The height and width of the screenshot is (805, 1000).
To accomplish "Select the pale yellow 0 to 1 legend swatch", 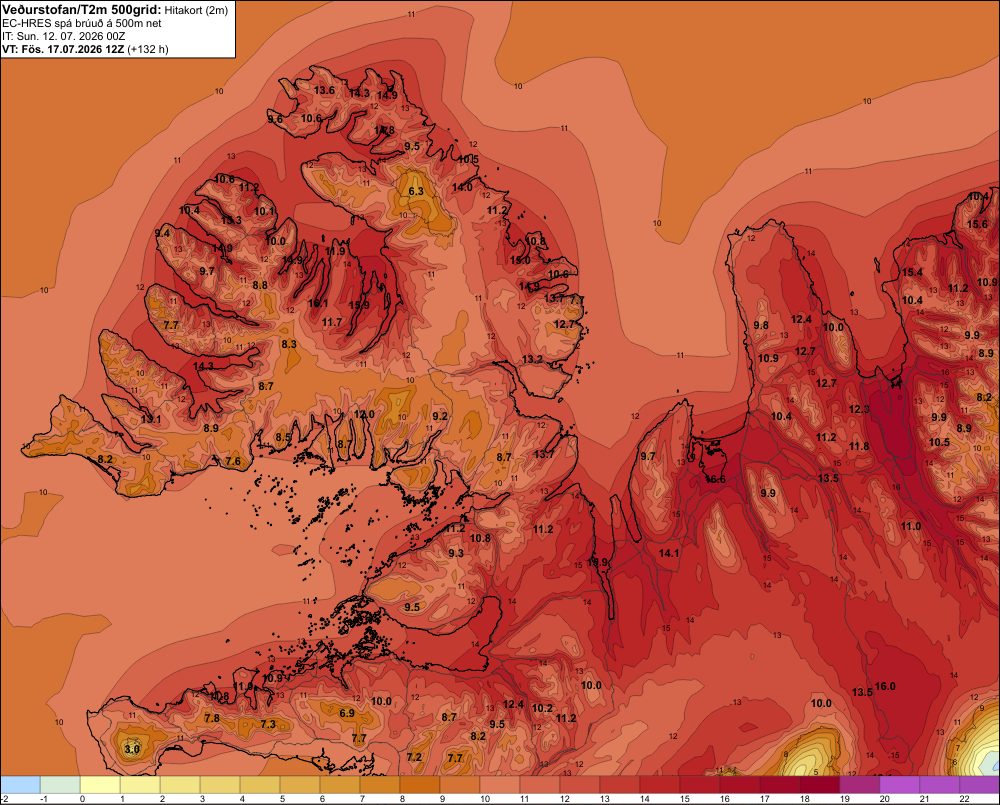I will [100, 785].
